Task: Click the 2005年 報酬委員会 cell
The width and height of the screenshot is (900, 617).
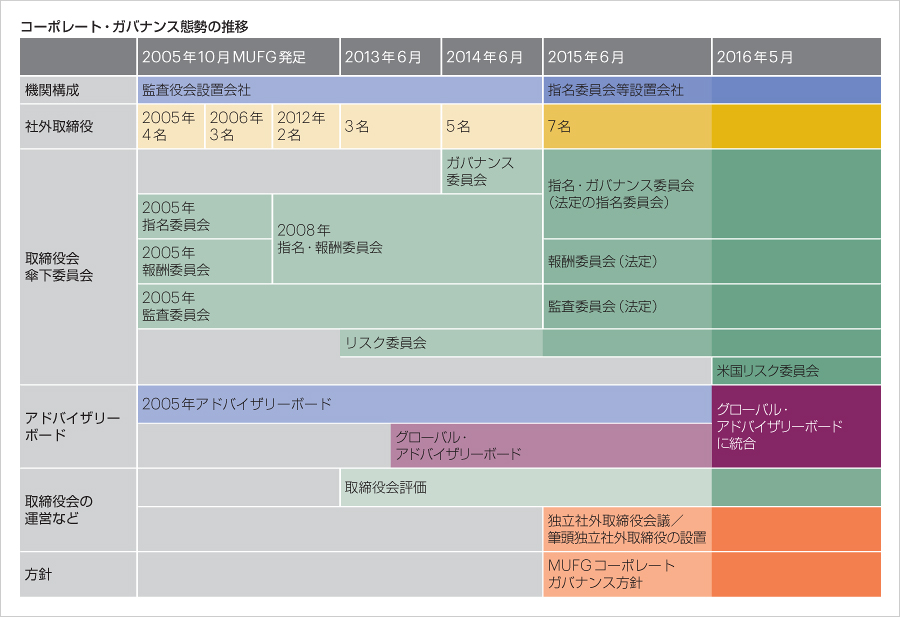Action: 204,262
